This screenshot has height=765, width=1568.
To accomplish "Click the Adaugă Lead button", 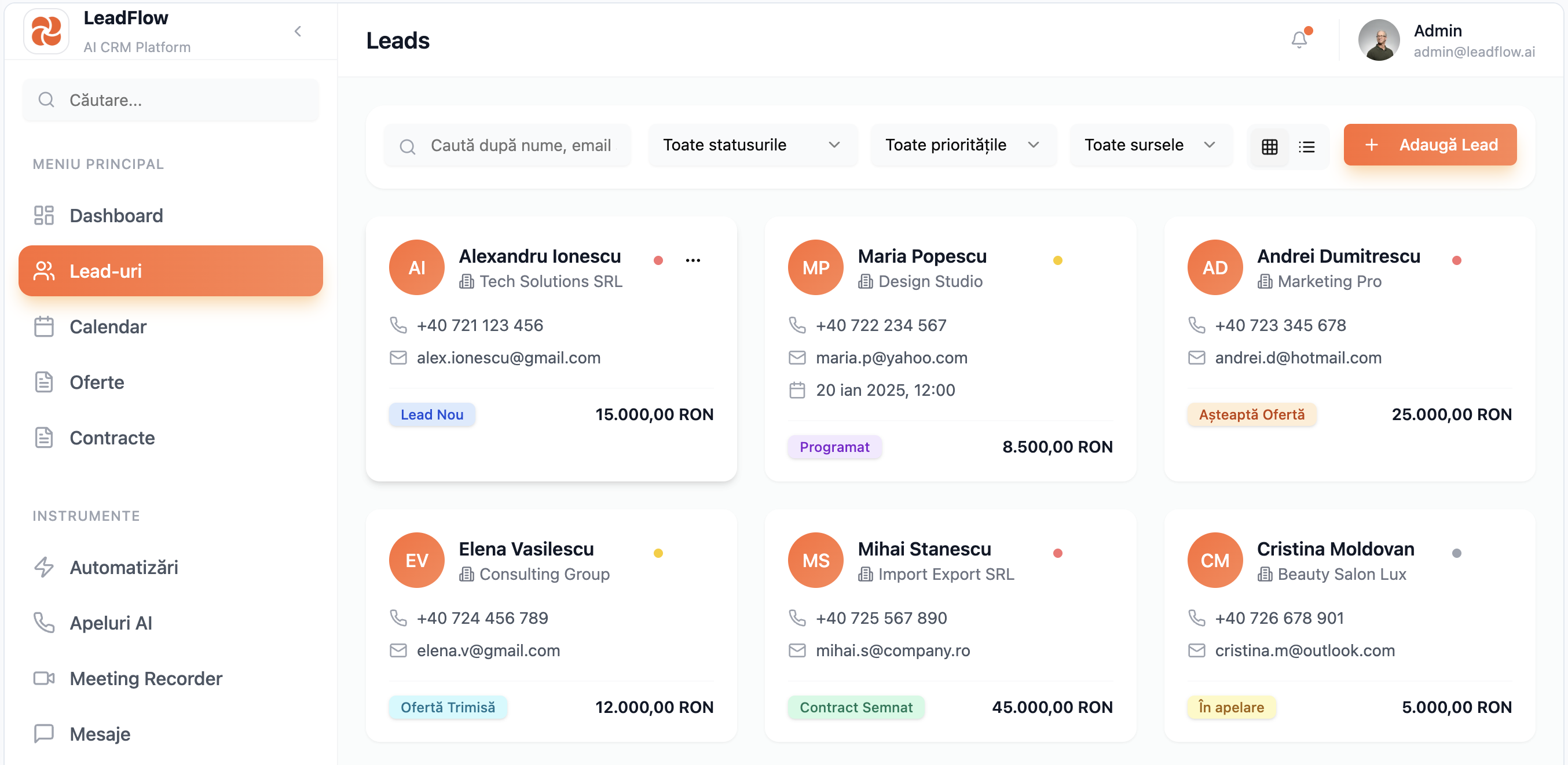I will pos(1429,145).
